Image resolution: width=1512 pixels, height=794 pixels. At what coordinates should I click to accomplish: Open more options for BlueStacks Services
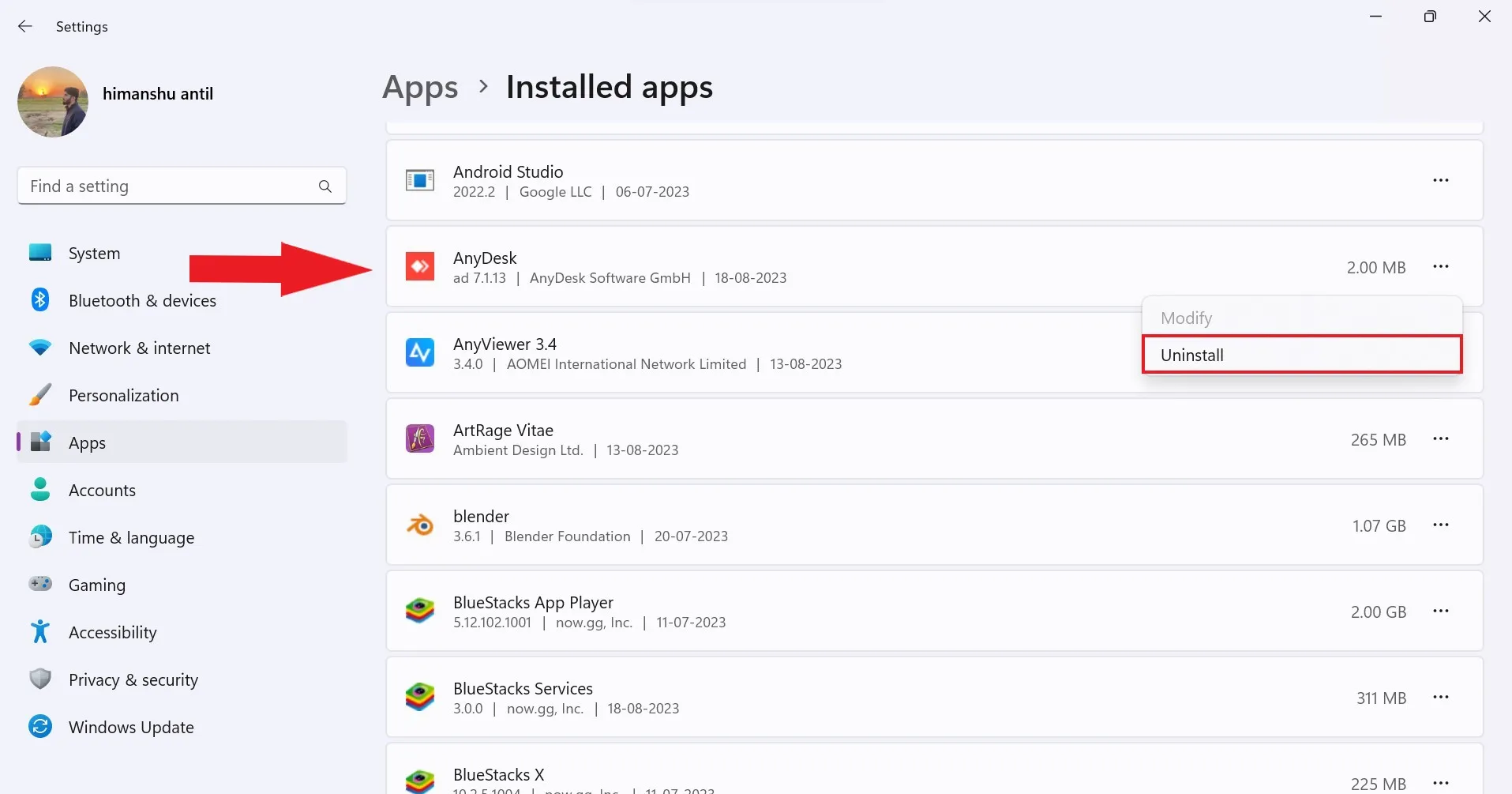pos(1442,697)
